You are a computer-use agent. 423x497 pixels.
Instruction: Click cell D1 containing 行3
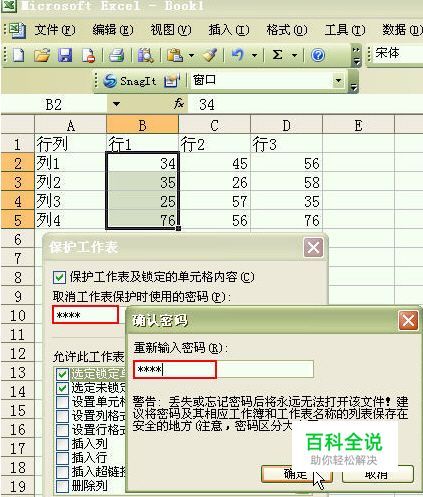286,144
